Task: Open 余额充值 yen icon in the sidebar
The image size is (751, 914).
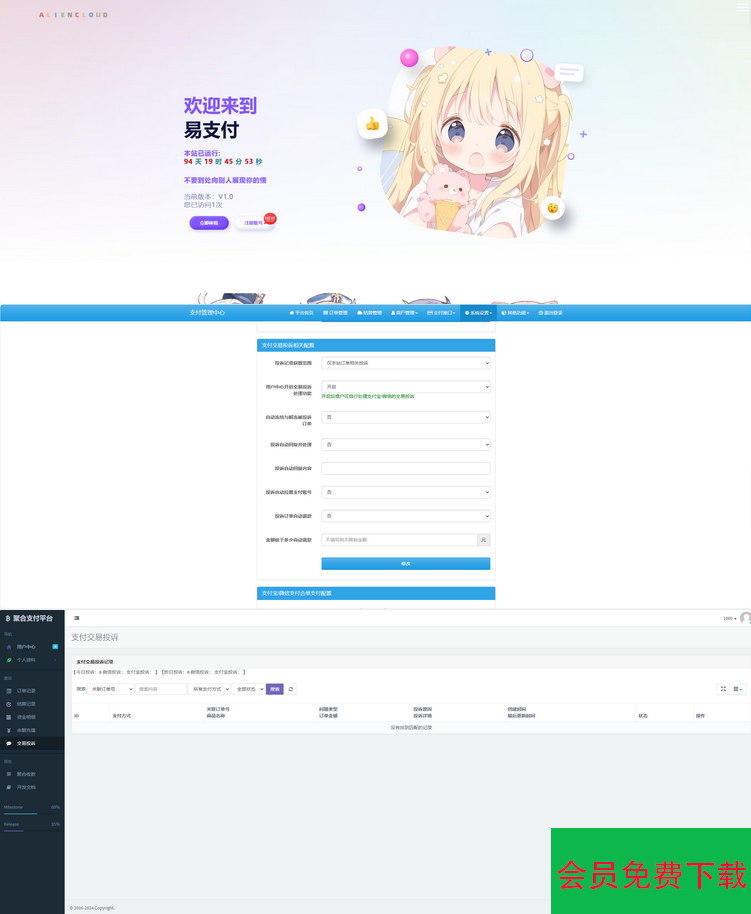Action: coord(9,730)
